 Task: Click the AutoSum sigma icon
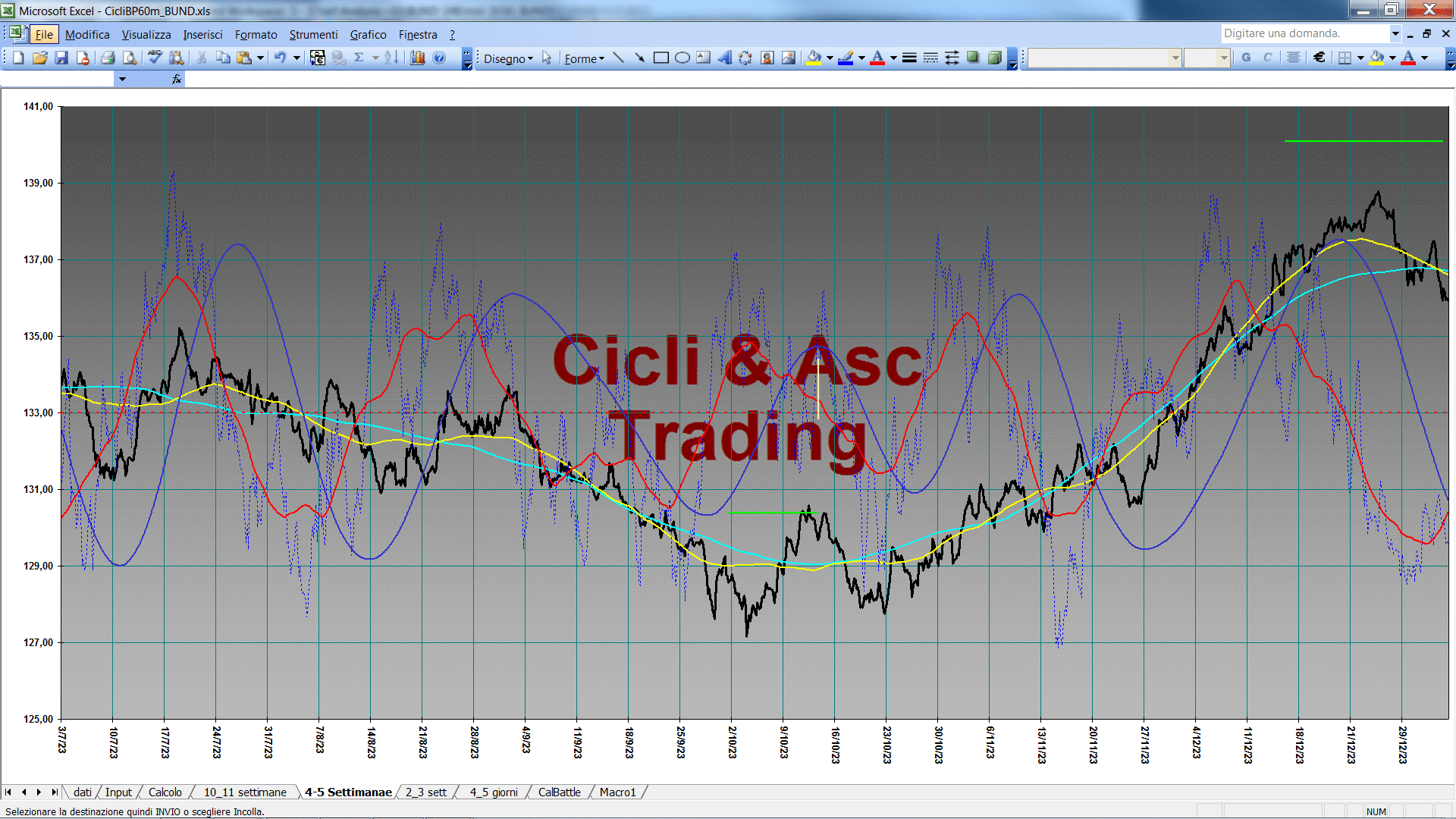pyautogui.click(x=359, y=58)
